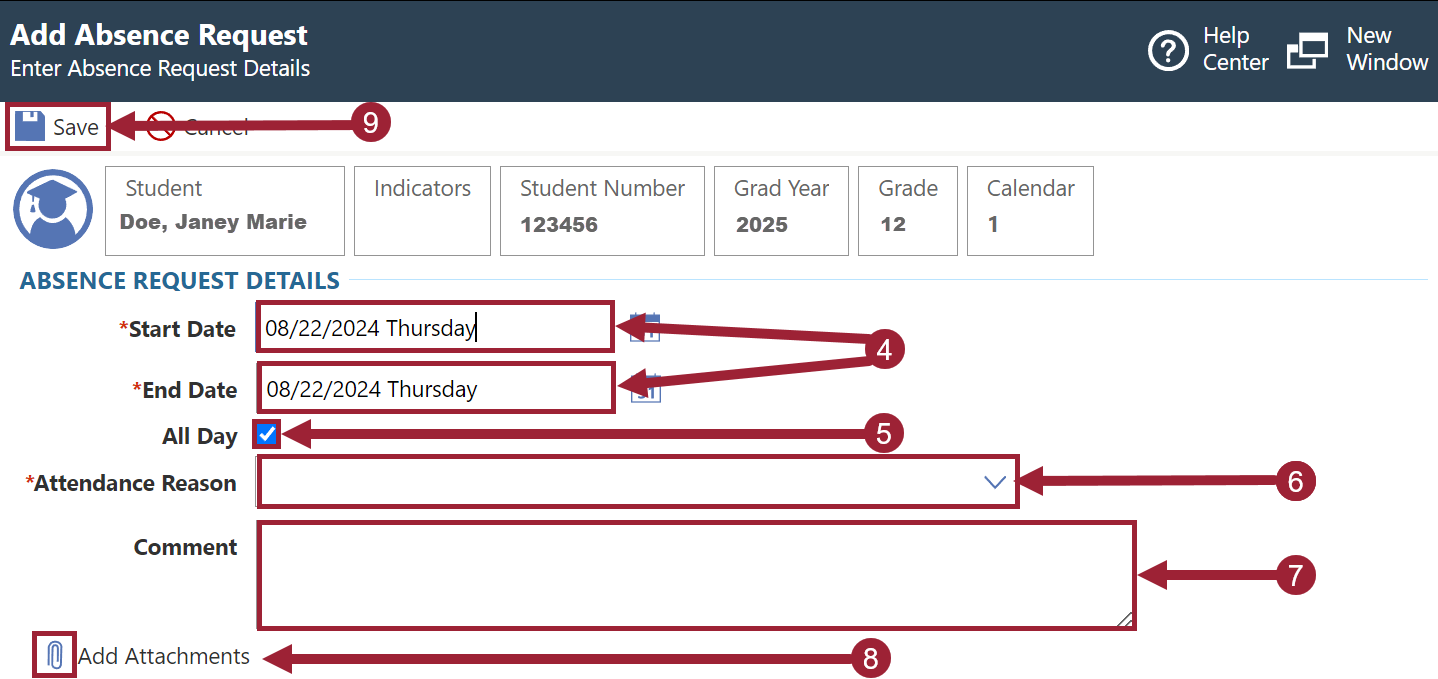Click the New Window icon
This screenshot has width=1438, height=679.
pyautogui.click(x=1307, y=50)
